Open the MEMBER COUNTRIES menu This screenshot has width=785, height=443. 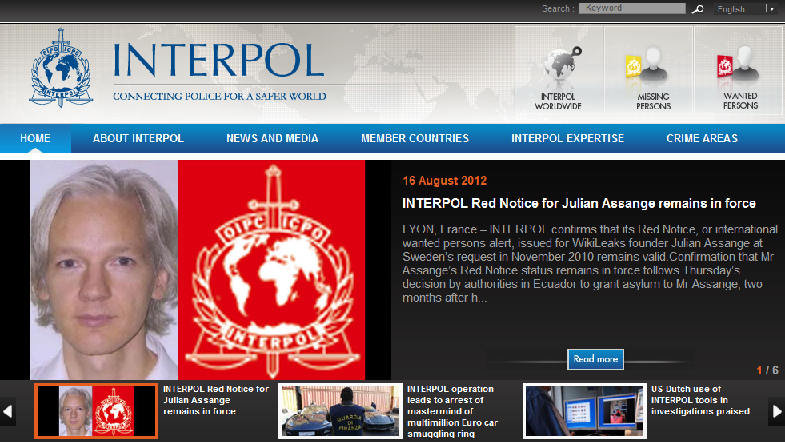415,138
